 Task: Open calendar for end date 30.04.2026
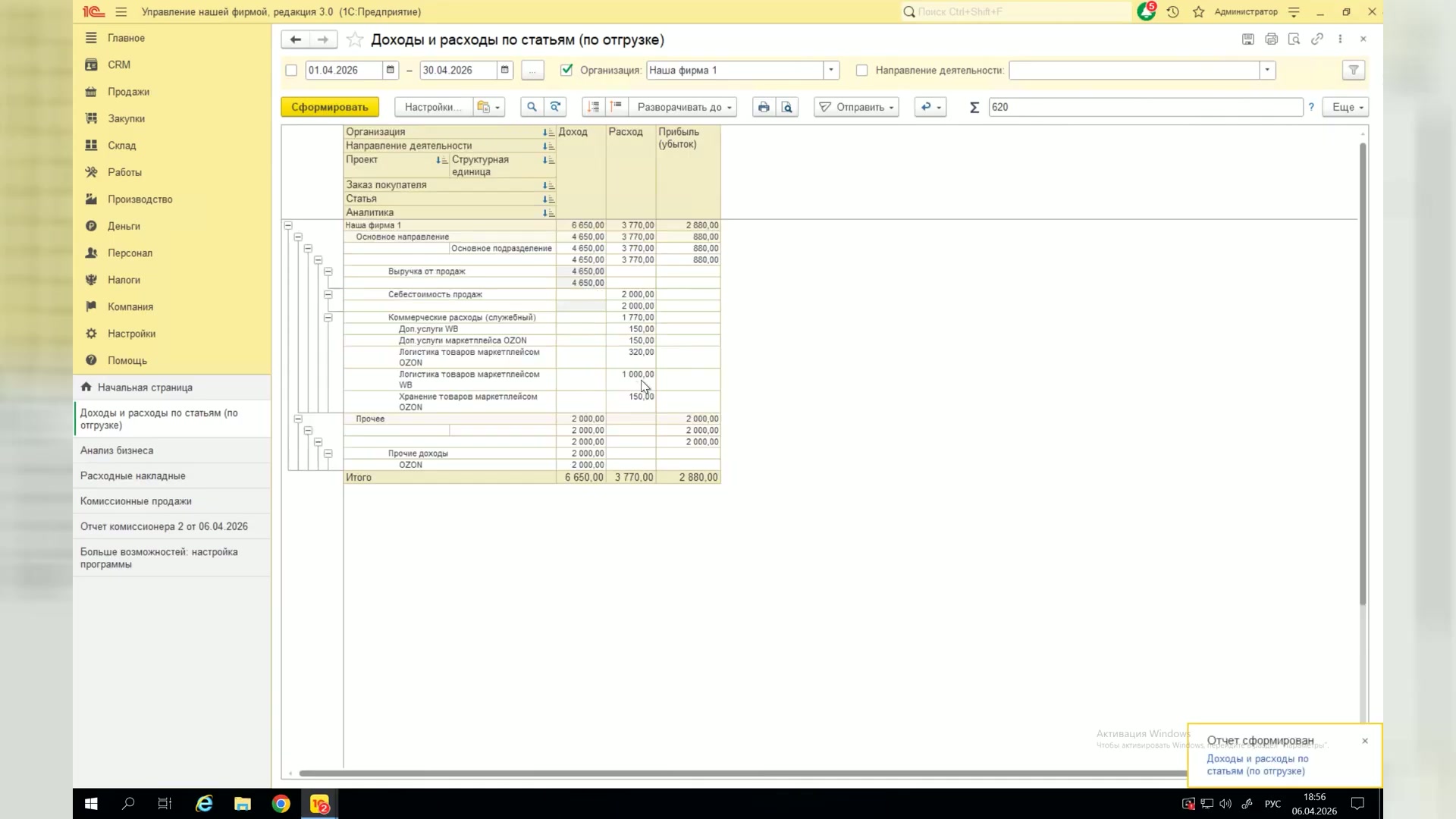click(505, 70)
